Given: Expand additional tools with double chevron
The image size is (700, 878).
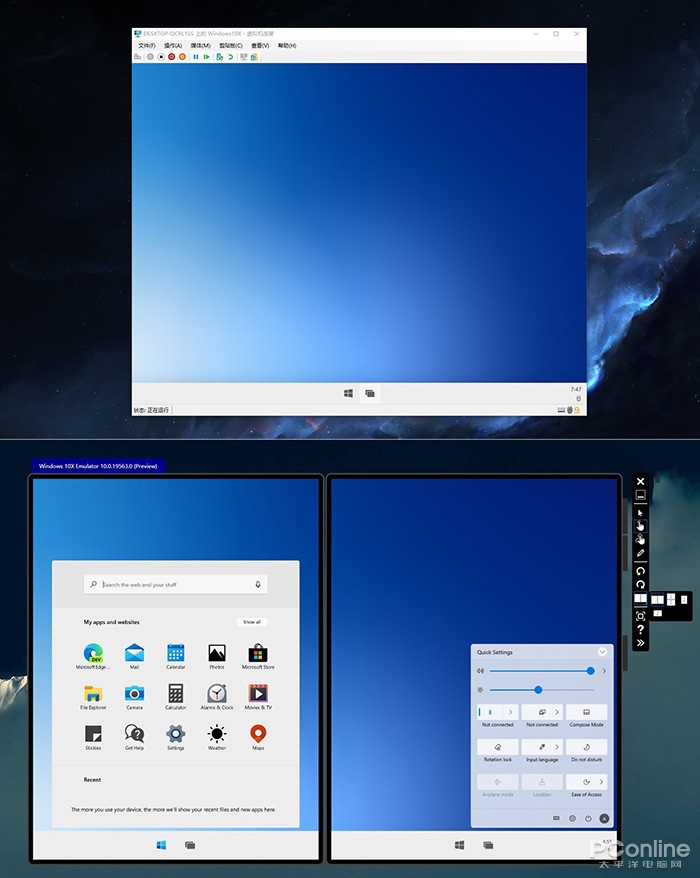Looking at the screenshot, I should pyautogui.click(x=640, y=643).
